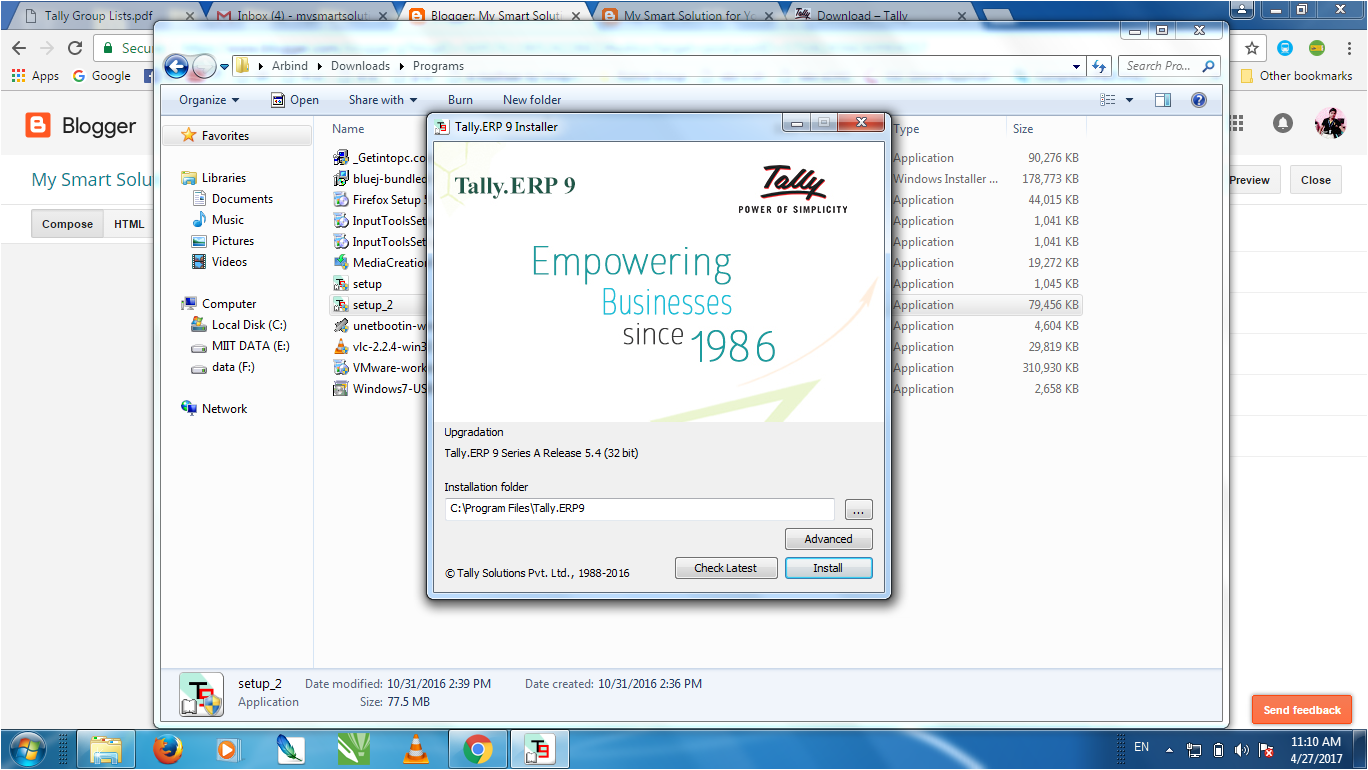Open Explorer help with the question mark icon
1368x770 pixels.
(1199, 100)
